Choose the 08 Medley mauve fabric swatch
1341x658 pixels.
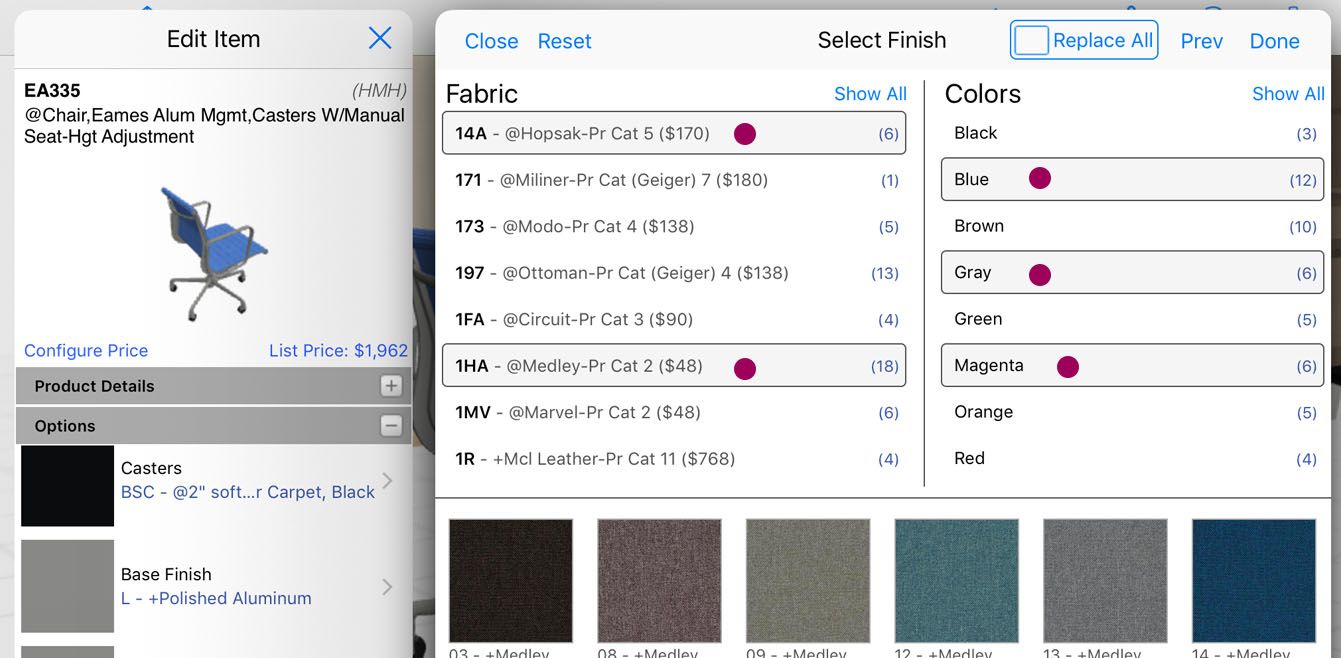(659, 580)
